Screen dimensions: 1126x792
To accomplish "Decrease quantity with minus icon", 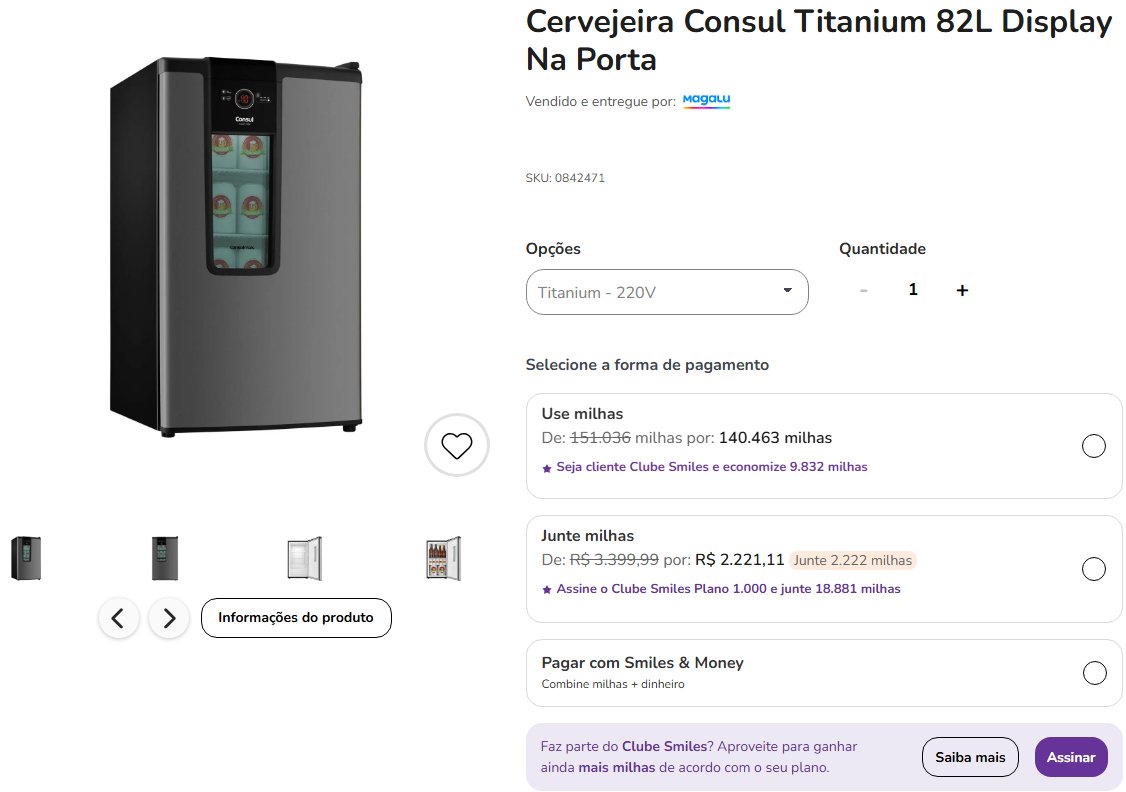I will pyautogui.click(x=864, y=290).
